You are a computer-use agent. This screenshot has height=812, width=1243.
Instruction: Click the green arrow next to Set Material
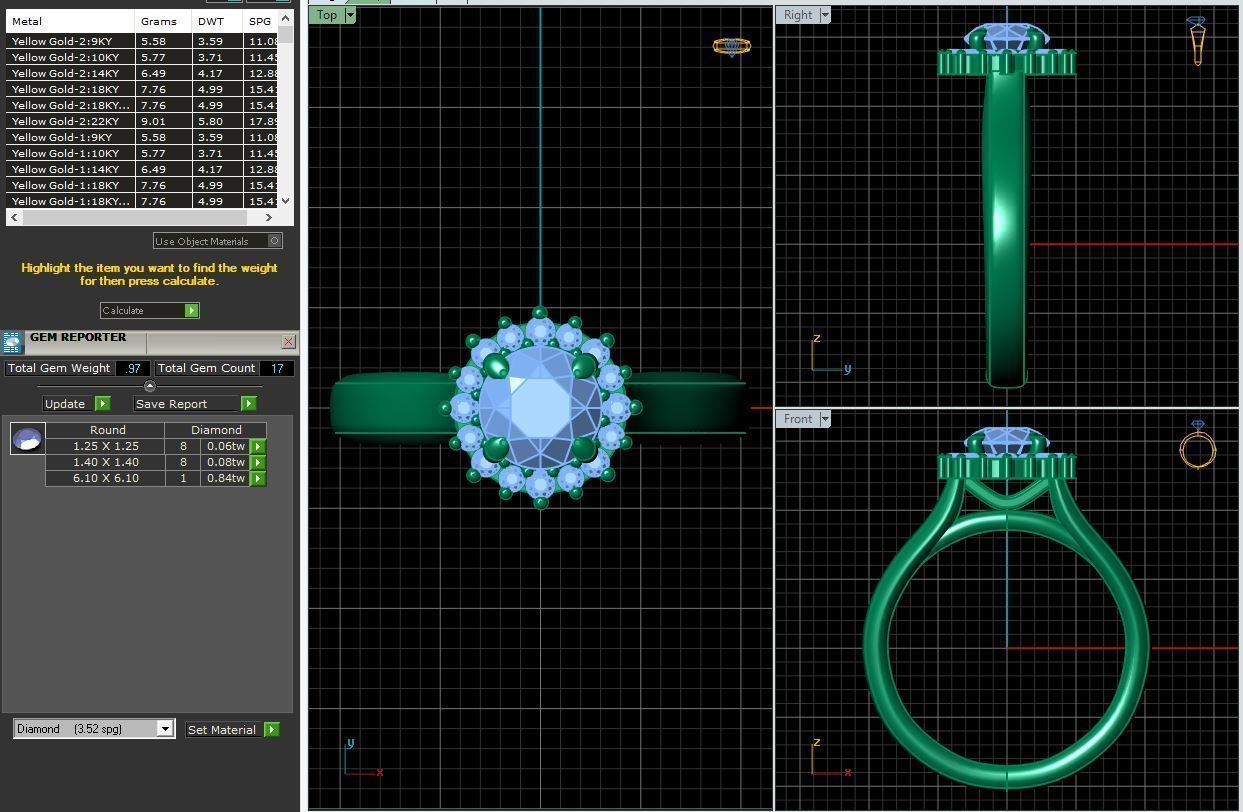(x=271, y=730)
